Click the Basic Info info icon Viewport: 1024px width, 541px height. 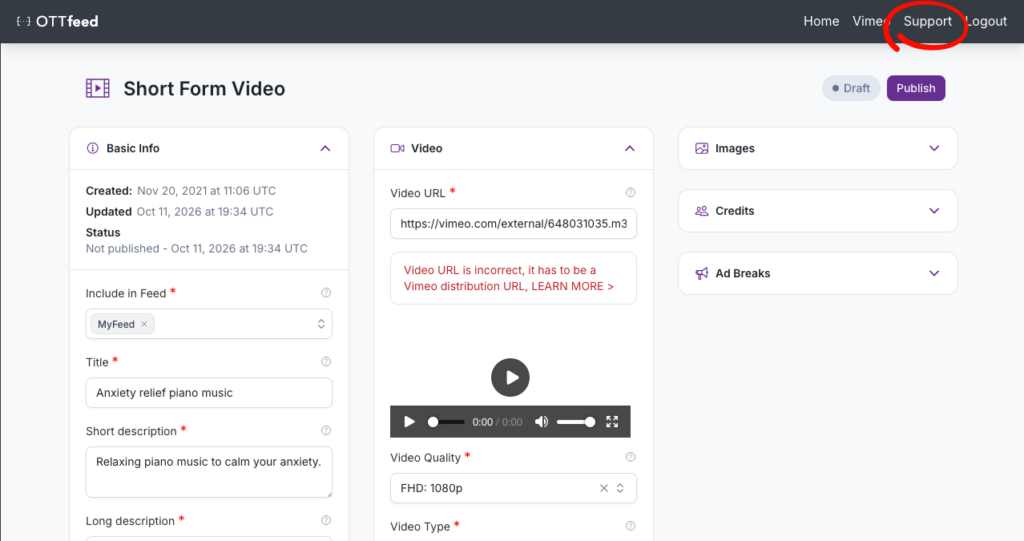(93, 148)
